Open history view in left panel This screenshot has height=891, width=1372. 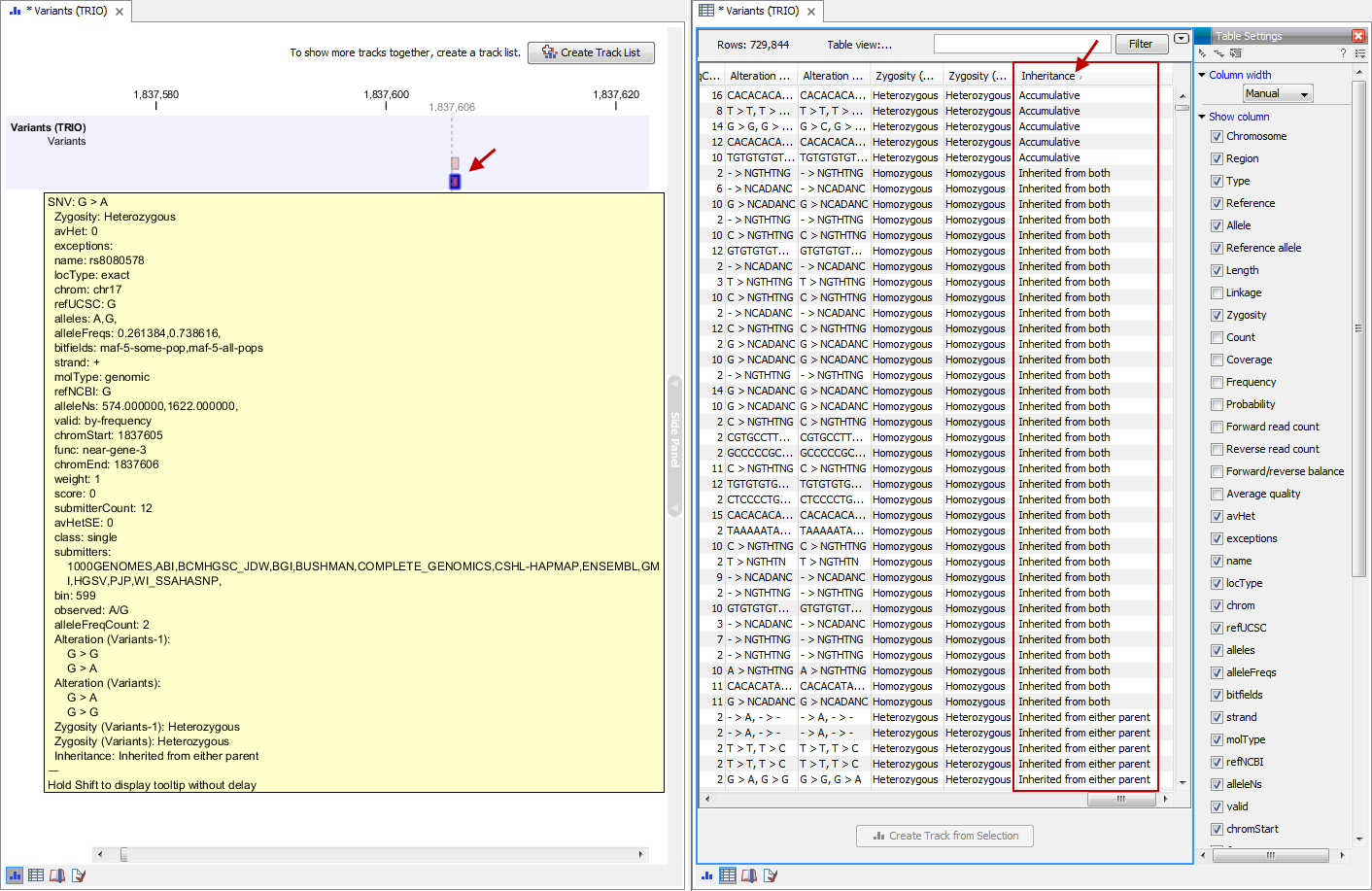[57, 875]
